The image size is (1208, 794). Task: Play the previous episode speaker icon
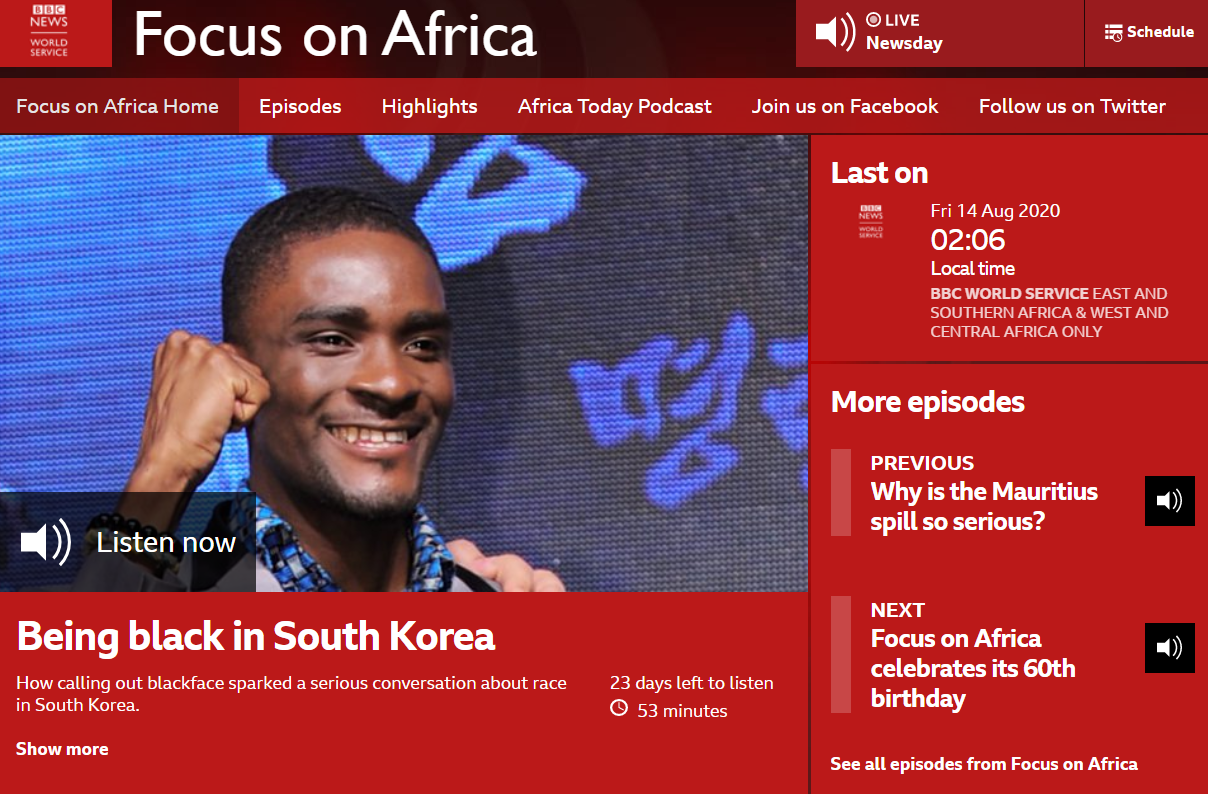1170,501
